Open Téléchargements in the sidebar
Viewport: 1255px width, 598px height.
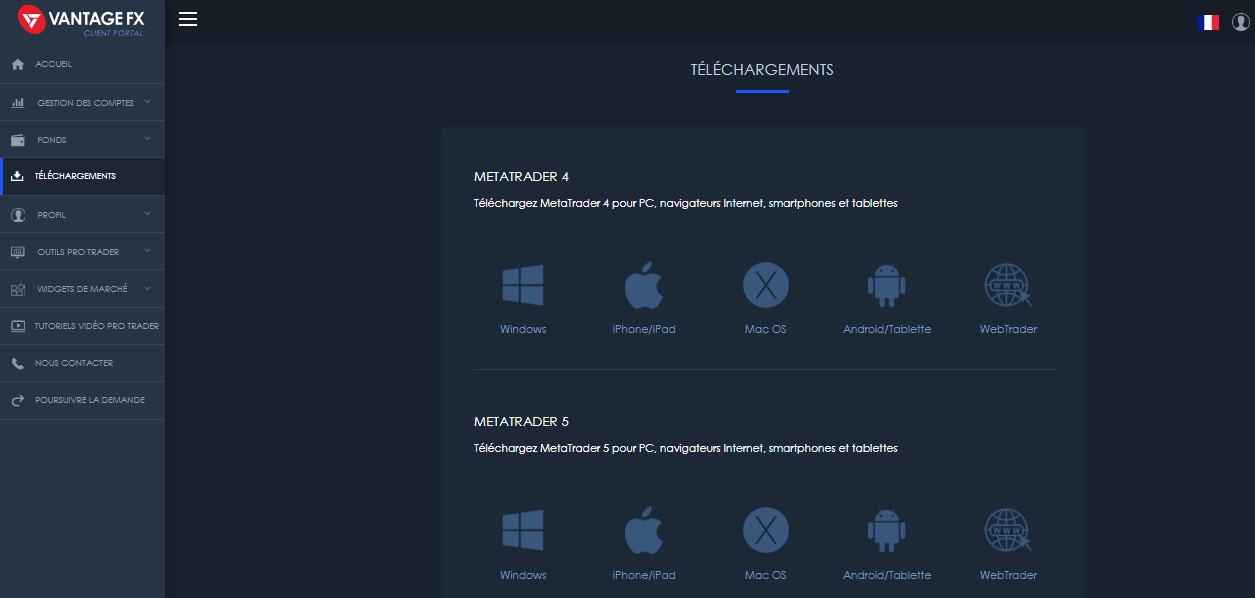[x=82, y=176]
